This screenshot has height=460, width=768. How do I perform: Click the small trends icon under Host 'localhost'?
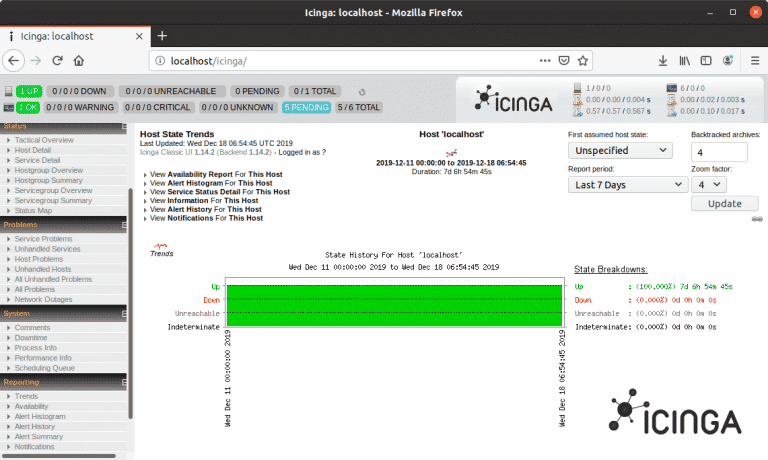pos(451,153)
